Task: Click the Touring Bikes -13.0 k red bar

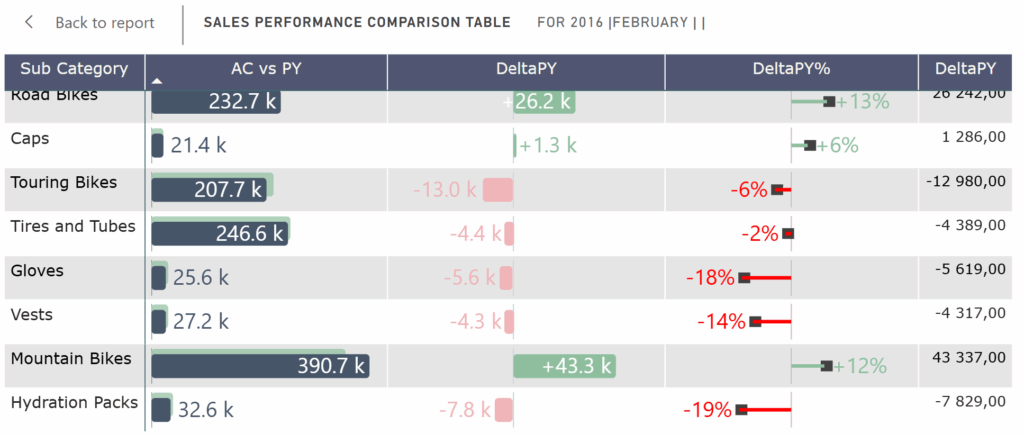Action: coord(498,190)
